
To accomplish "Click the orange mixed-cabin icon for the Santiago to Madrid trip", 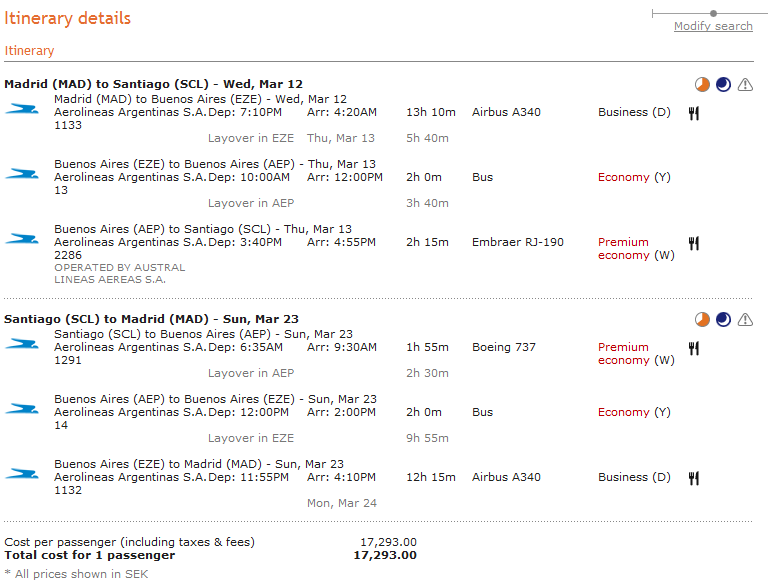I will tap(702, 320).
